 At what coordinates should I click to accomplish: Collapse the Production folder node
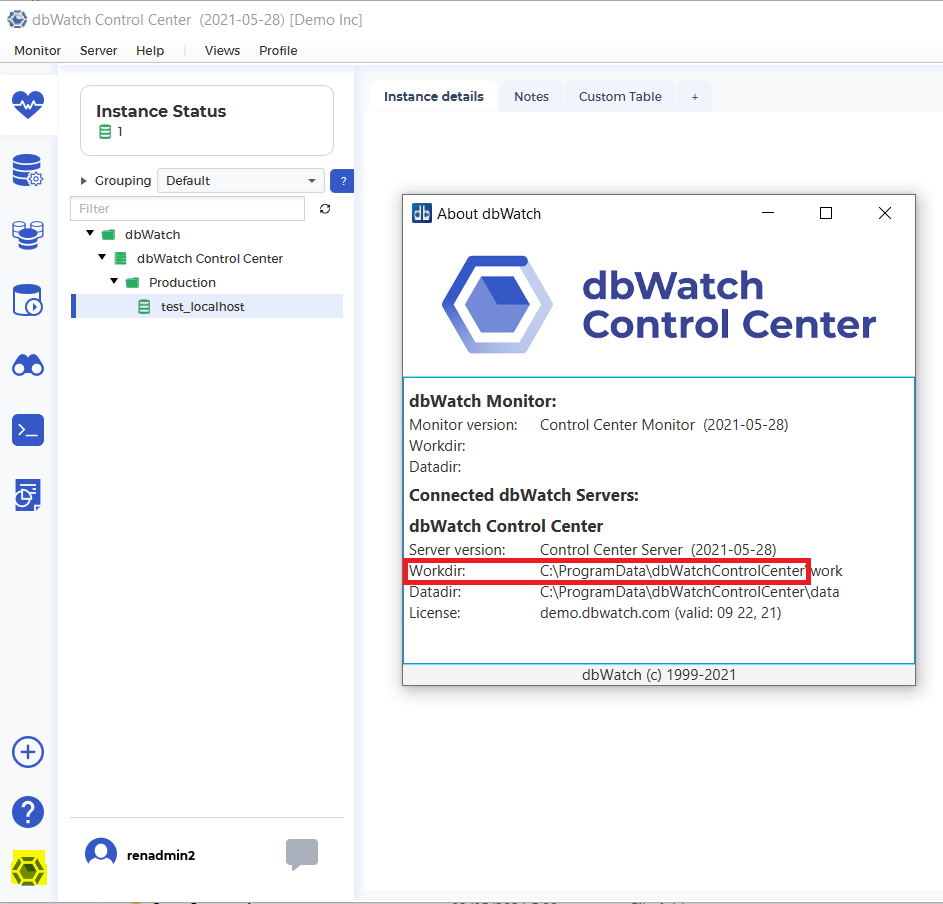click(x=114, y=281)
